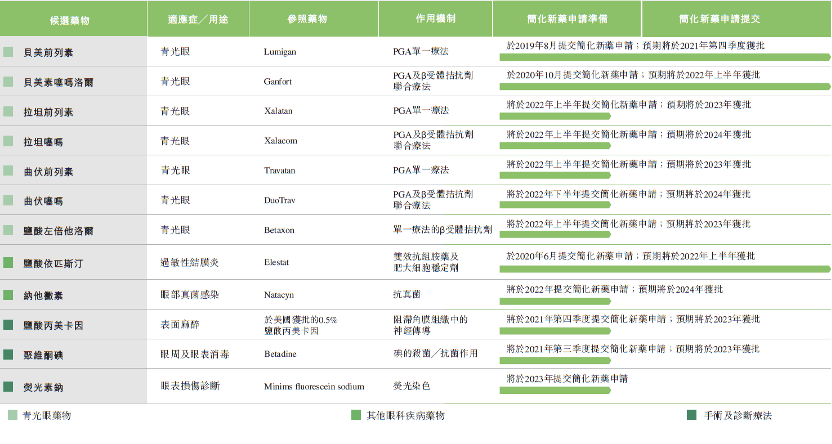Click the 拉坦噻嗎 row label
The image size is (832, 444).
coord(43,142)
